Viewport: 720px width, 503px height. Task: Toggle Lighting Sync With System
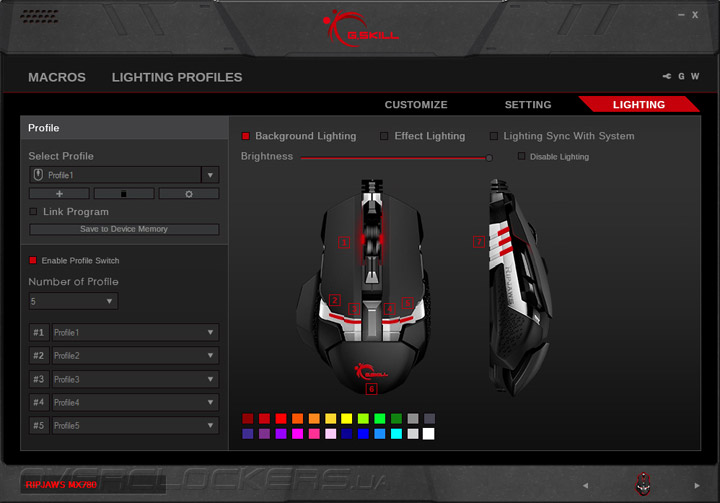coord(494,136)
